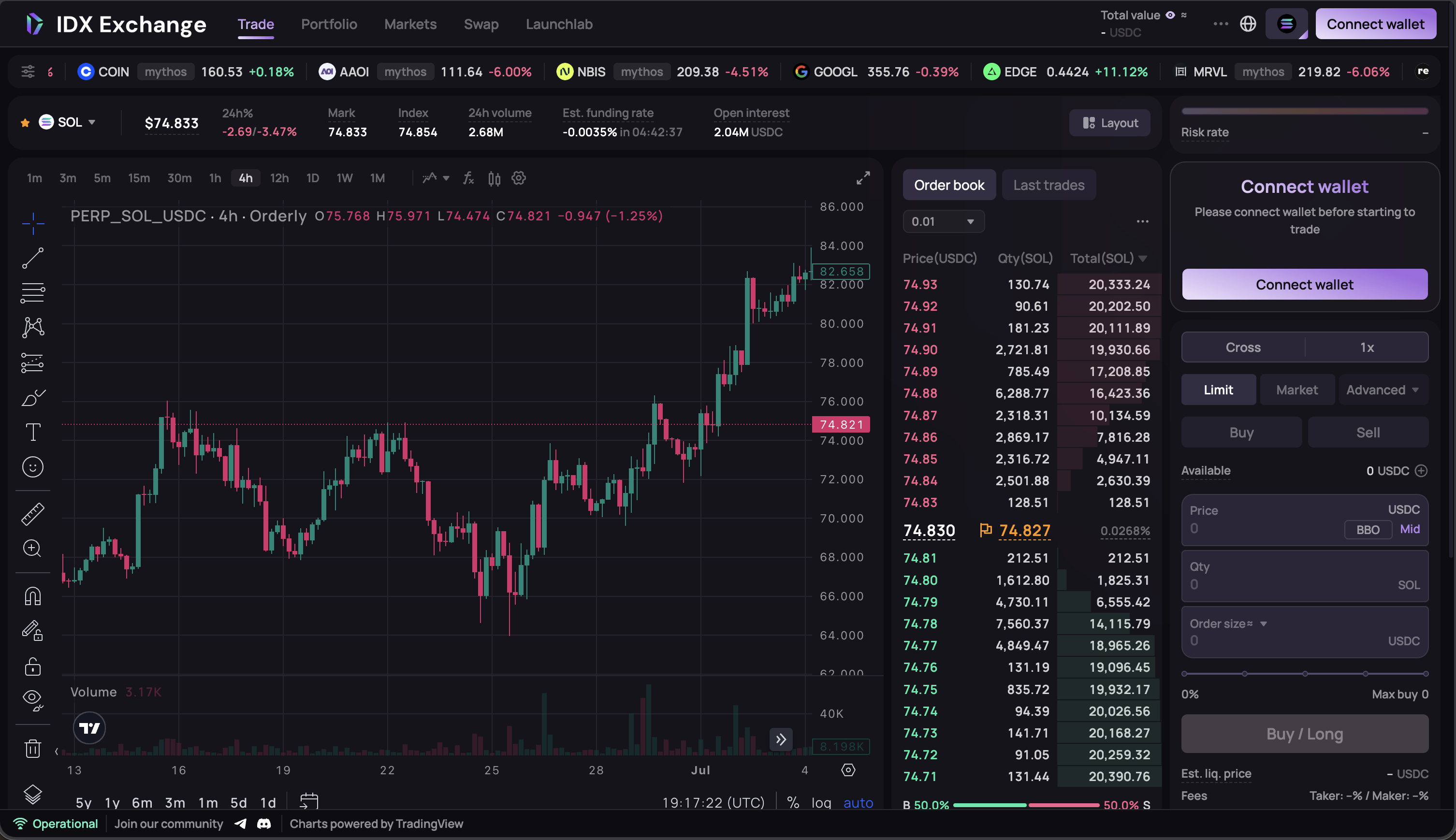Open the price axis settings icon
This screenshot has width=1456, height=840.
click(x=848, y=770)
